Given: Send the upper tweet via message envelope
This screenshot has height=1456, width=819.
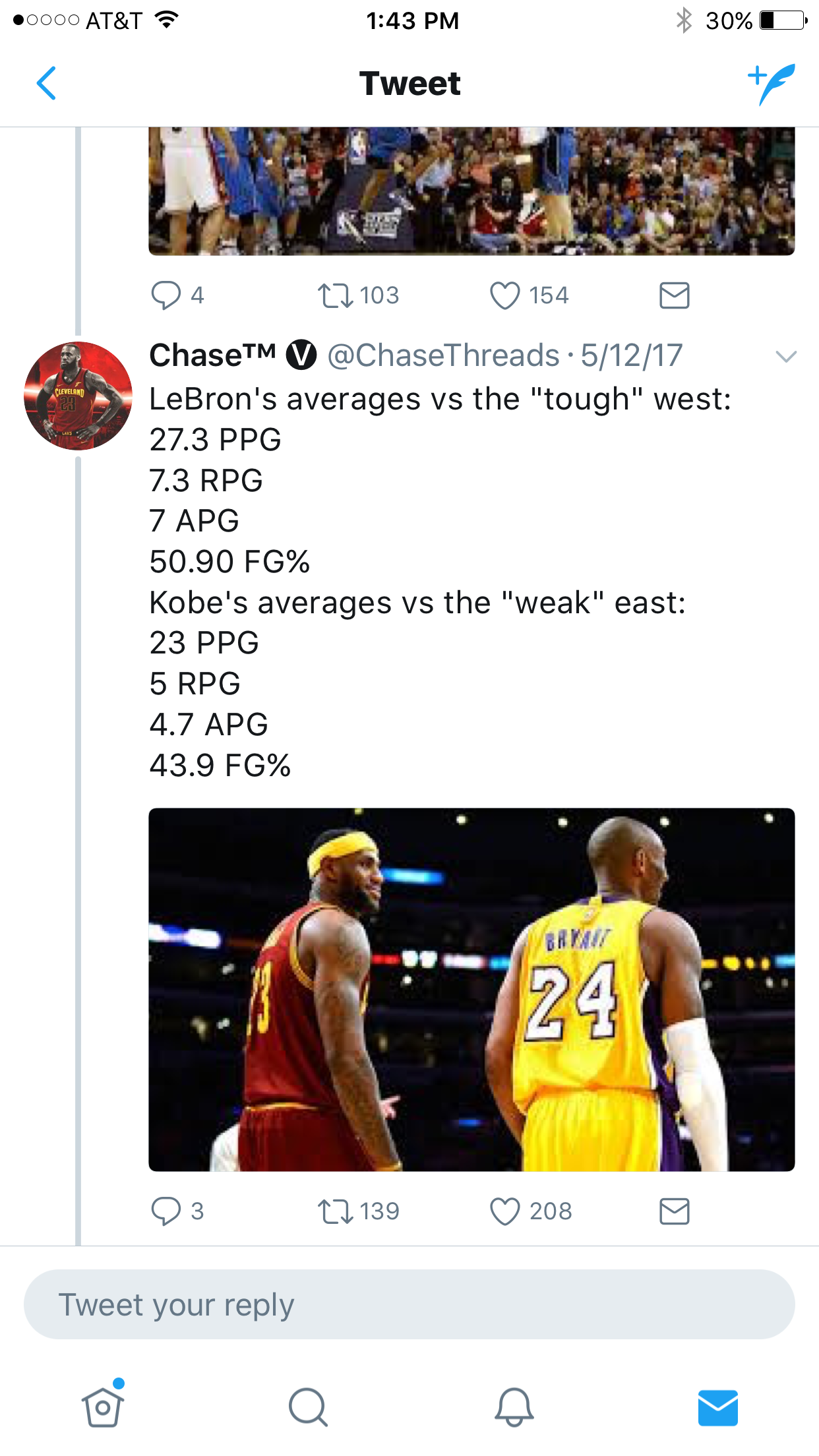Looking at the screenshot, I should (x=674, y=295).
